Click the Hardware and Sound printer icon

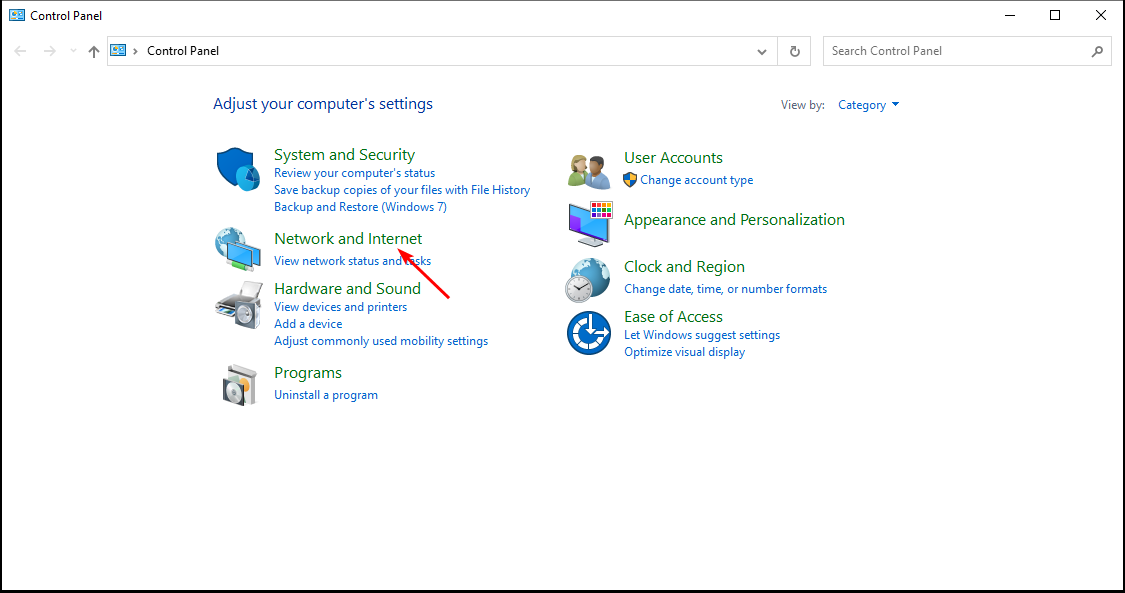click(238, 304)
